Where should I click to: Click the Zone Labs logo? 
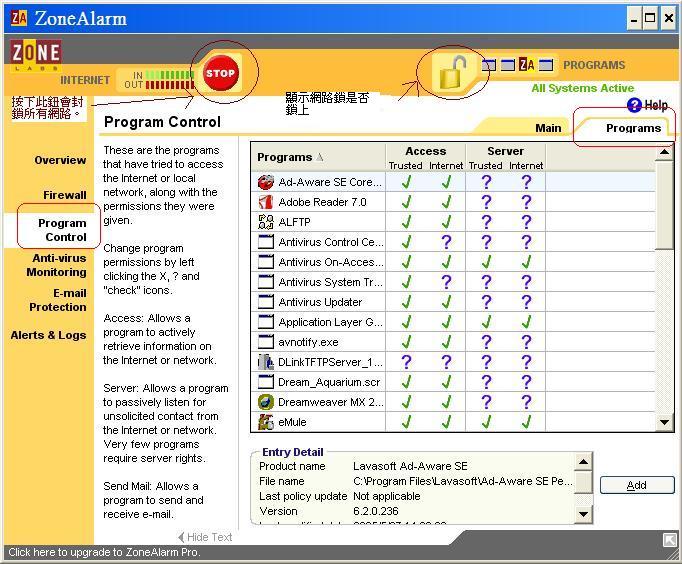click(x=36, y=55)
